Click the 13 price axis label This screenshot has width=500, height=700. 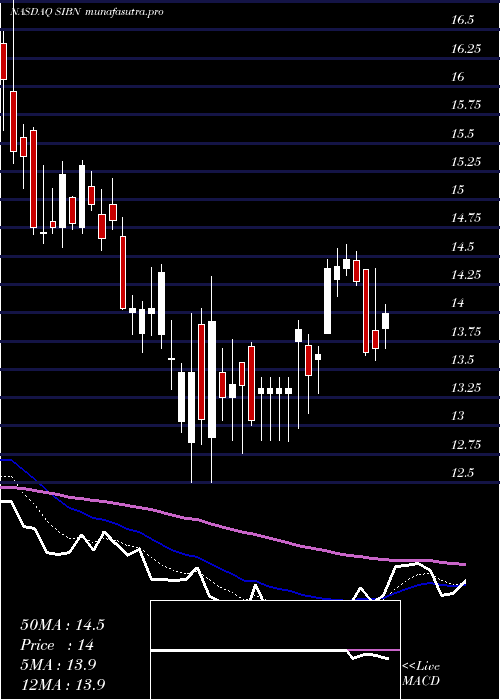458,416
